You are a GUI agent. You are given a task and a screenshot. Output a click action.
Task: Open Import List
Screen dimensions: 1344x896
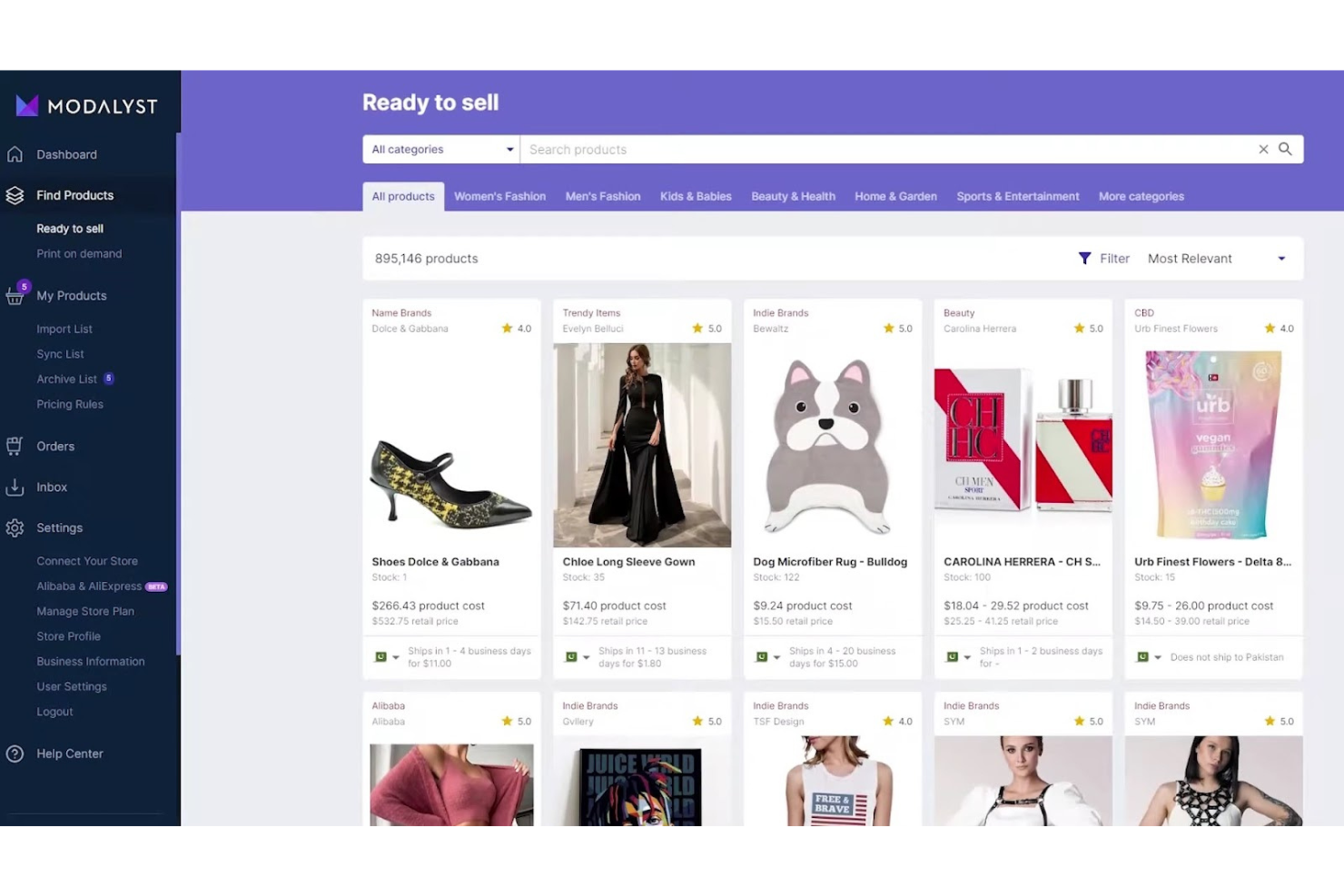click(64, 329)
